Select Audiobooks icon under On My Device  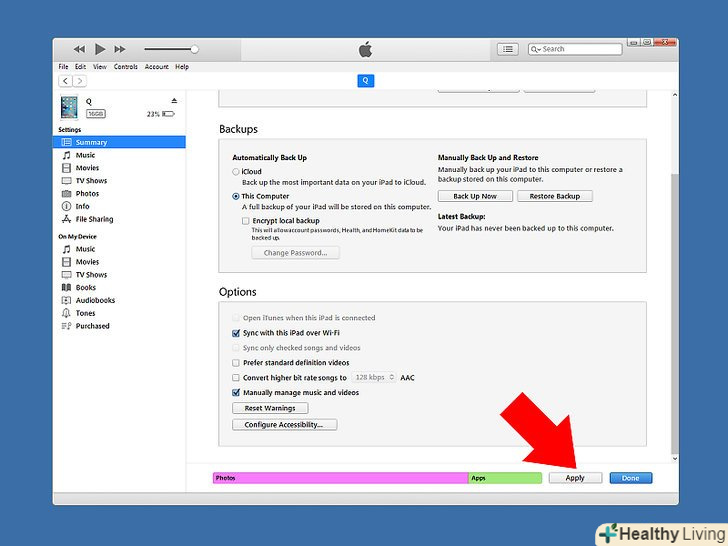(67, 300)
